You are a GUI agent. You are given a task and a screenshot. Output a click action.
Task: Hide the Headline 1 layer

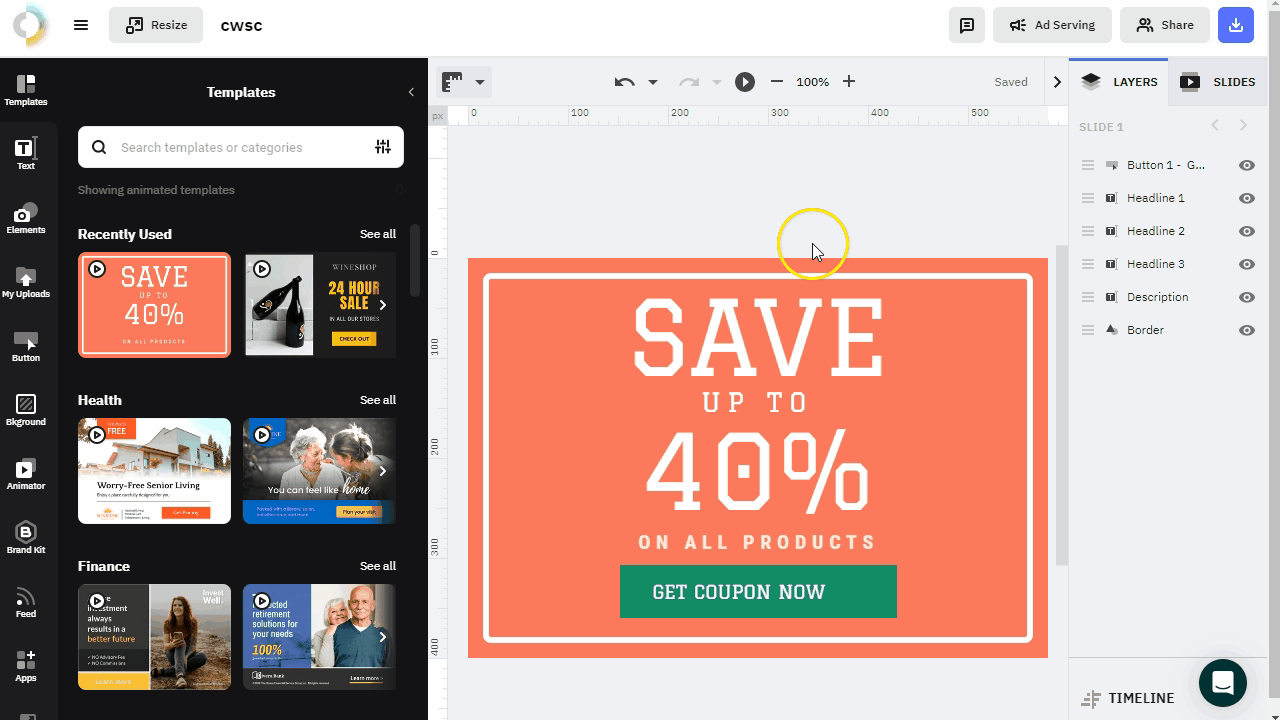pos(1247,198)
